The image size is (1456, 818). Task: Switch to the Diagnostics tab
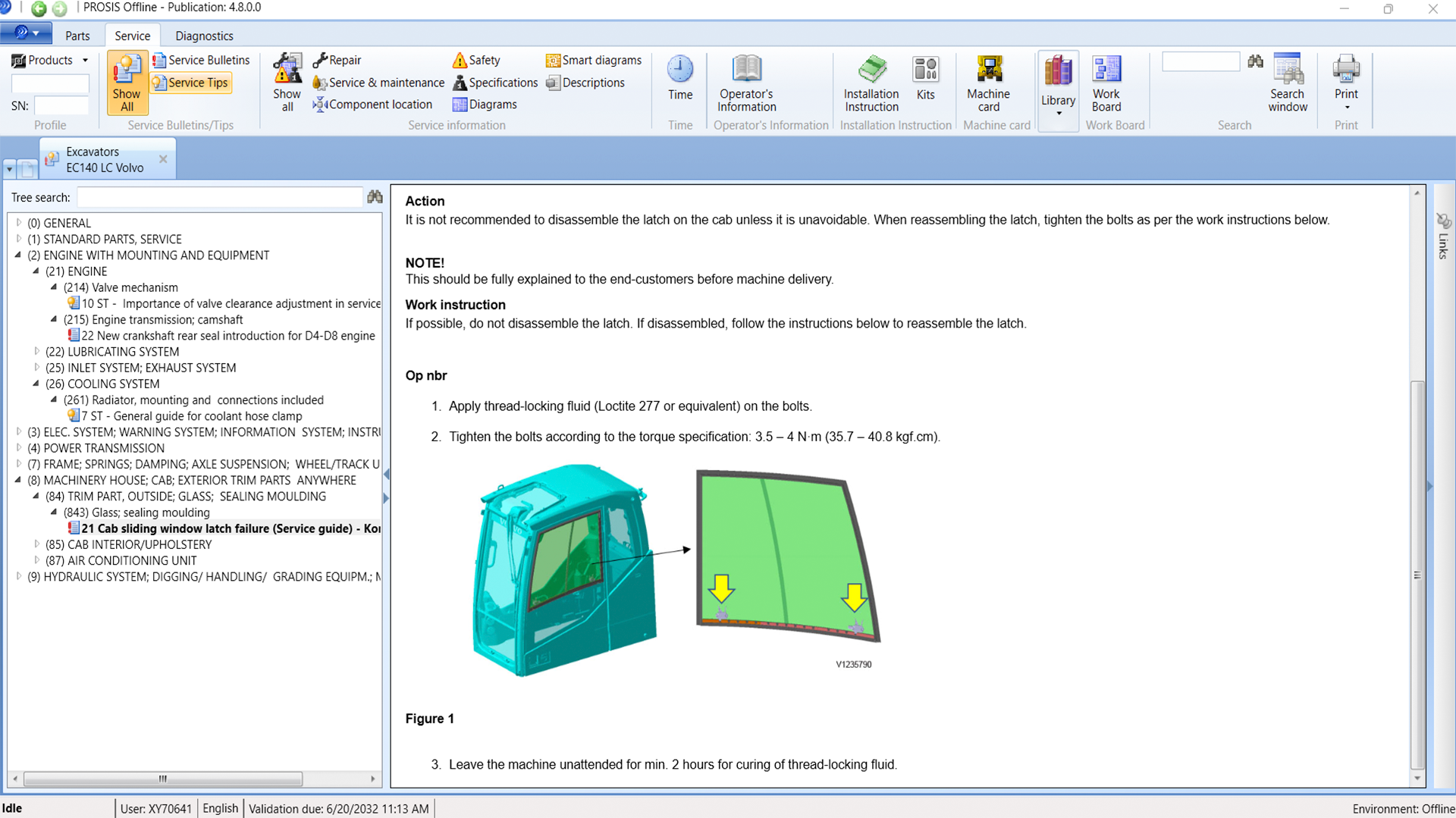pyautogui.click(x=204, y=36)
